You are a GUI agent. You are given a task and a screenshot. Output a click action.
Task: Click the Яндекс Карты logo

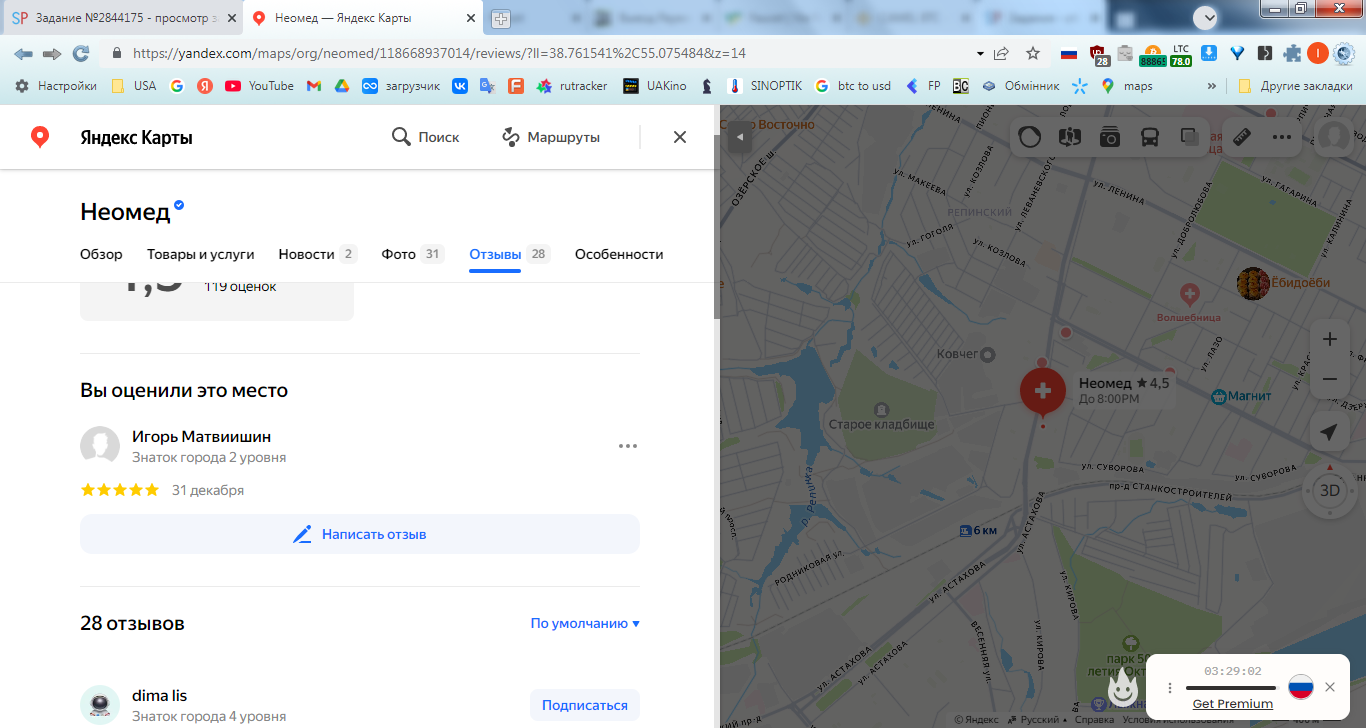(111, 137)
